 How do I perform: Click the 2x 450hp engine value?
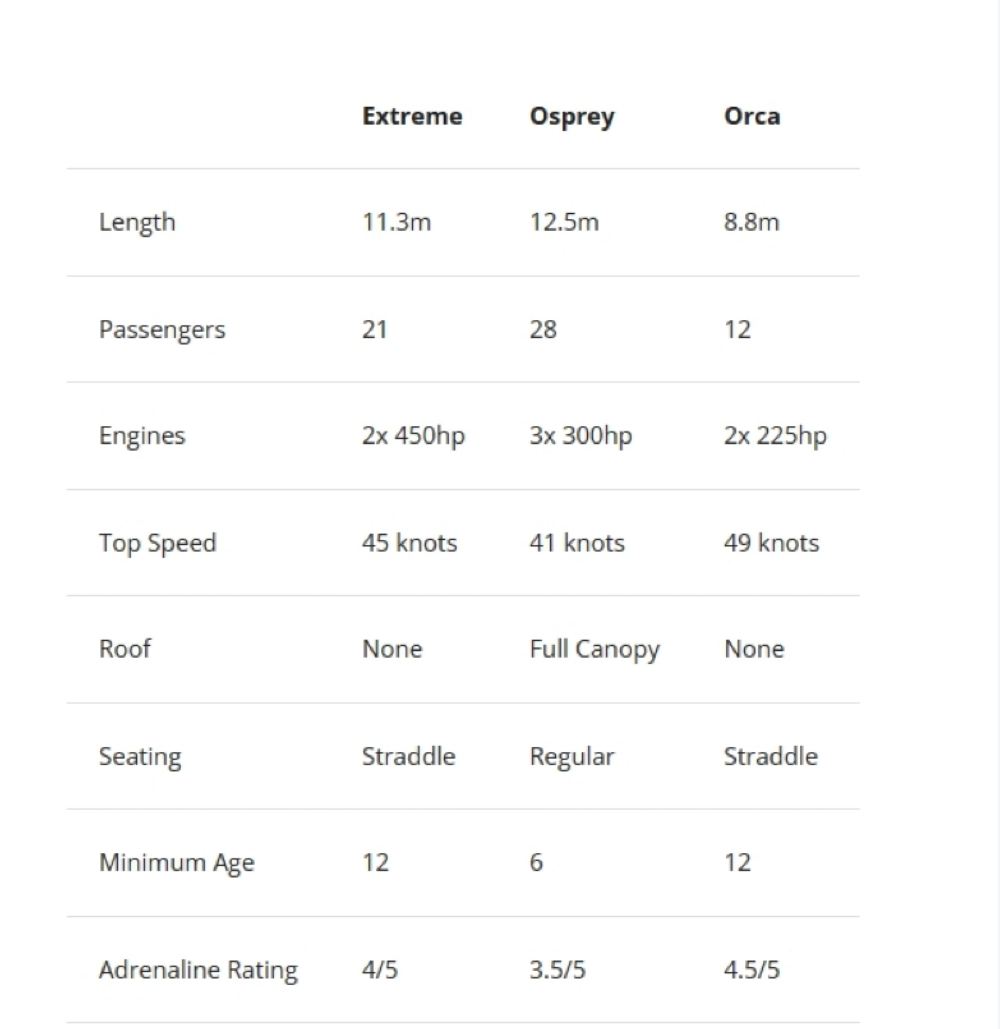(413, 436)
